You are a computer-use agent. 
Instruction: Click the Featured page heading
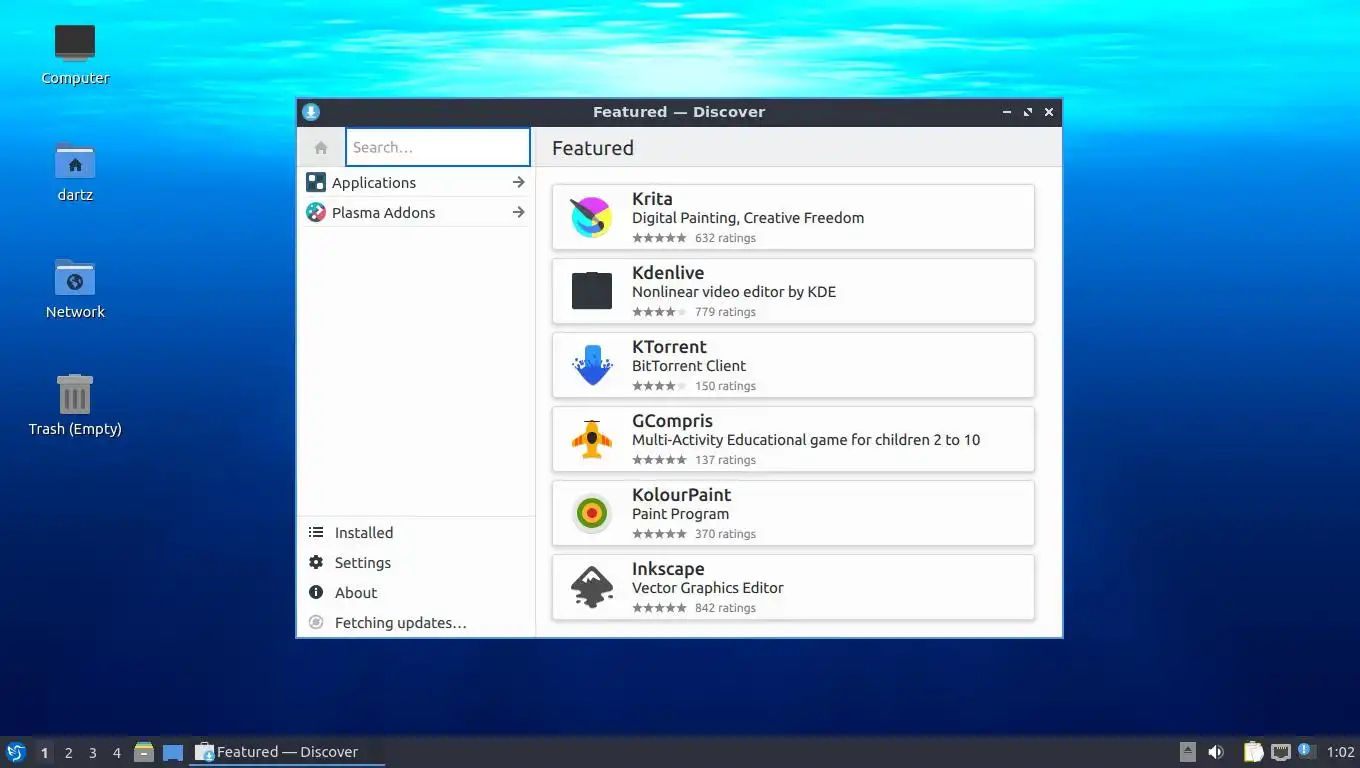click(x=593, y=148)
